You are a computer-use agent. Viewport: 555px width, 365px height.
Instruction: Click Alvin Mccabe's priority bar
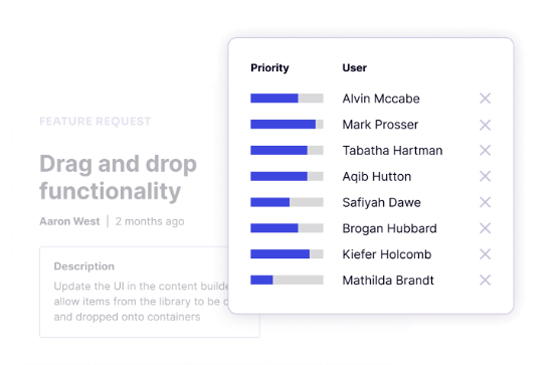(287, 98)
